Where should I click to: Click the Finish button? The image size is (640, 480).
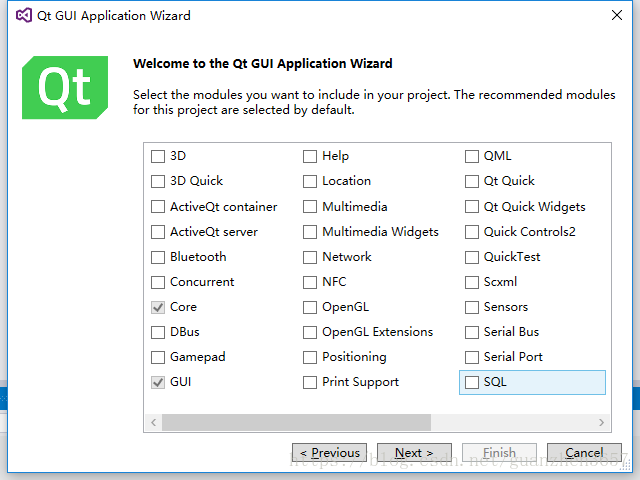499,453
